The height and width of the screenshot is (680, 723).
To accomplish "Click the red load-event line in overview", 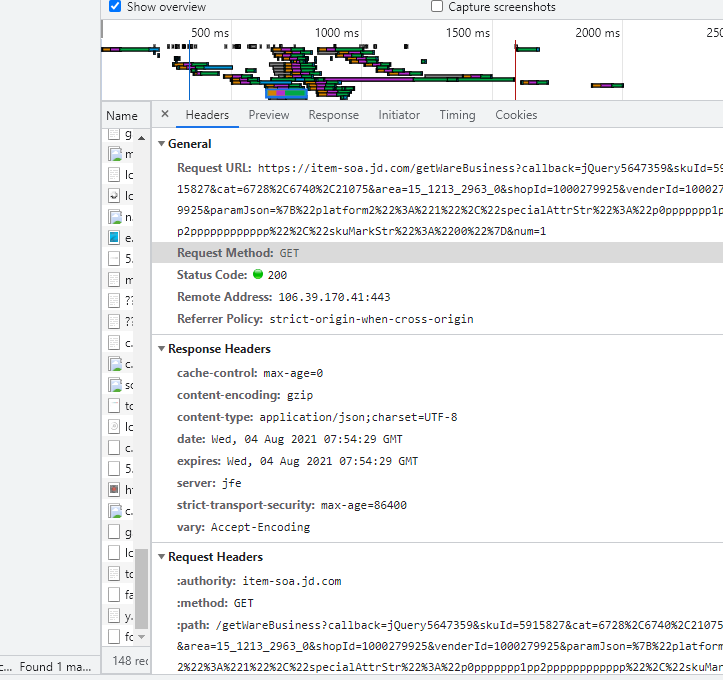I will click(515, 70).
